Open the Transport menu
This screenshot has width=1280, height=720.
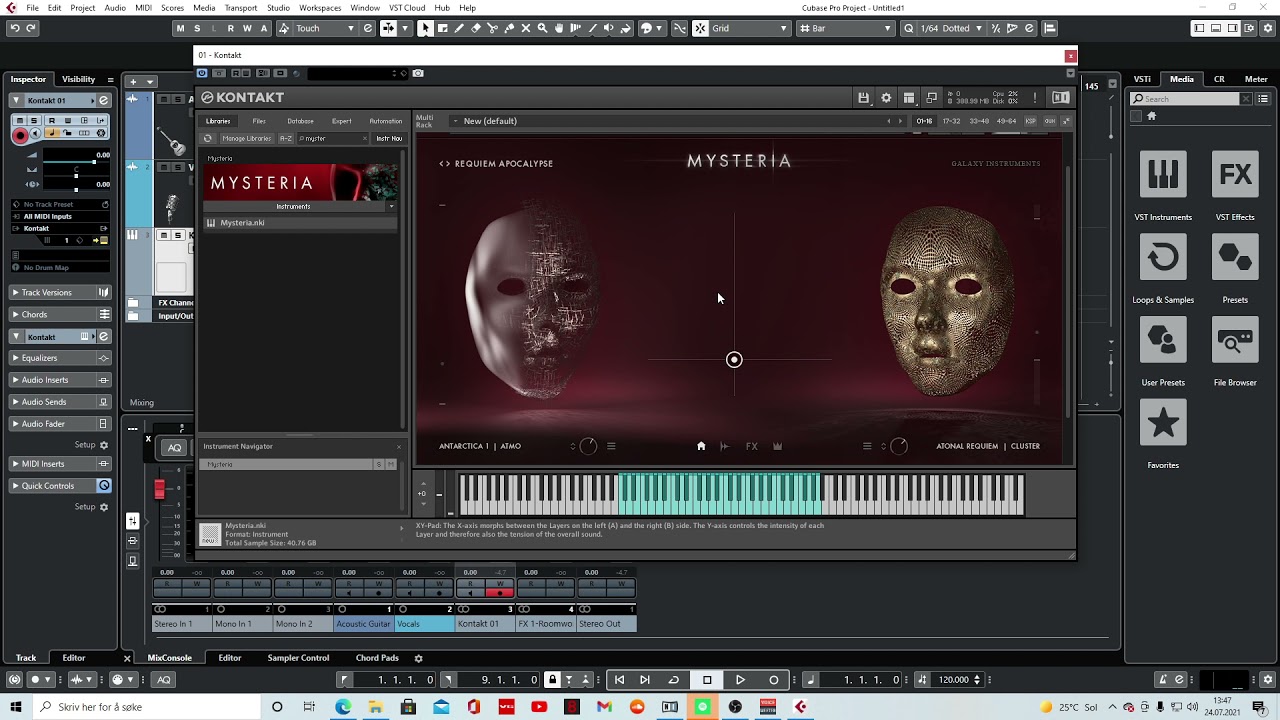[241, 8]
